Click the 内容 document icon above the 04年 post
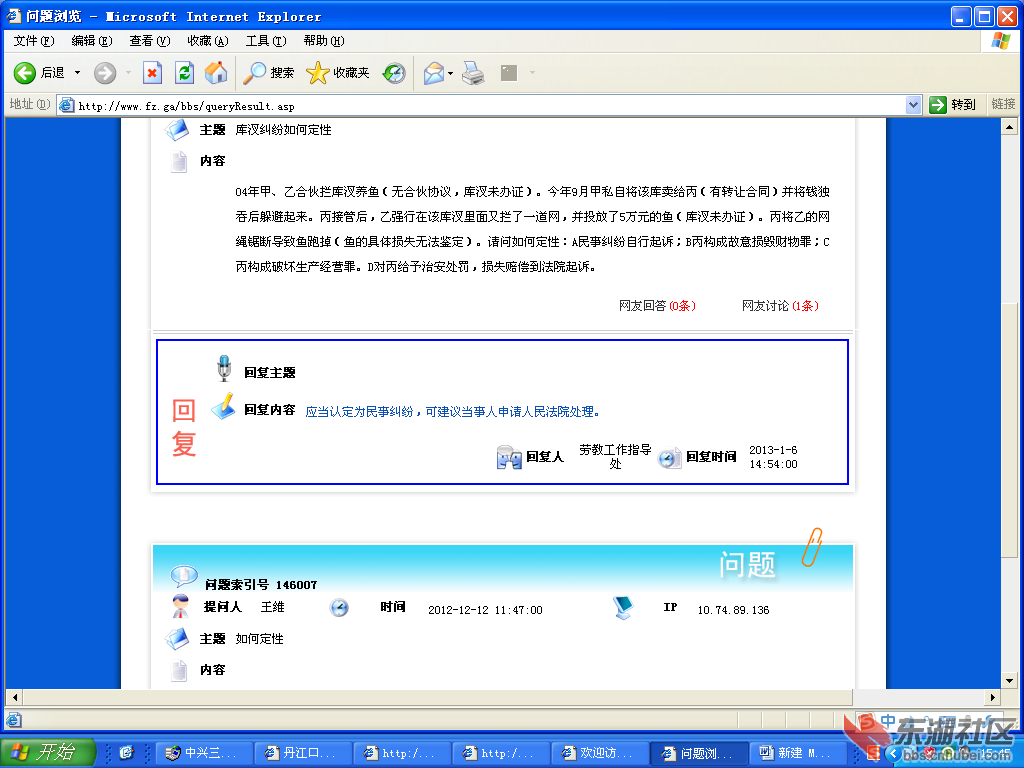 click(x=178, y=161)
